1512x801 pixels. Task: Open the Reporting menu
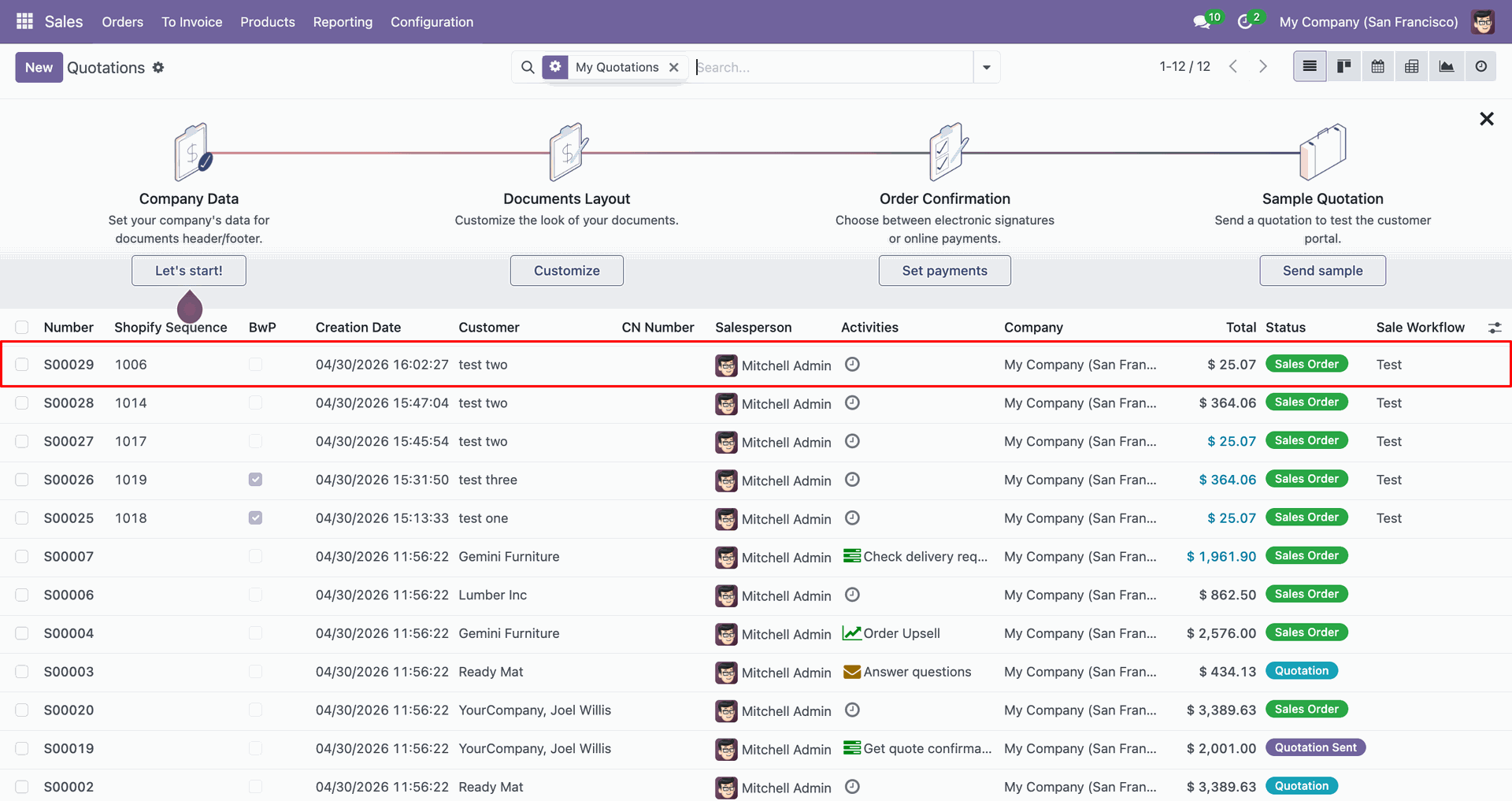(343, 22)
